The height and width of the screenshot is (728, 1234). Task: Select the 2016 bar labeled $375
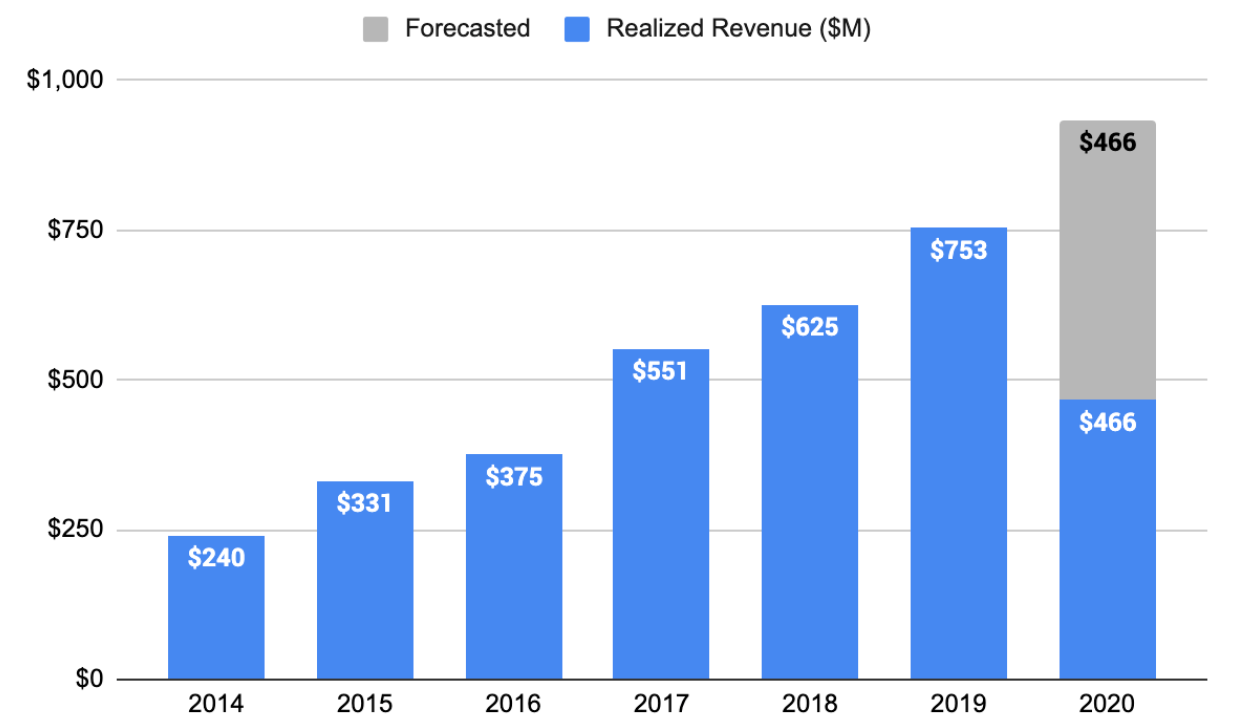click(514, 567)
